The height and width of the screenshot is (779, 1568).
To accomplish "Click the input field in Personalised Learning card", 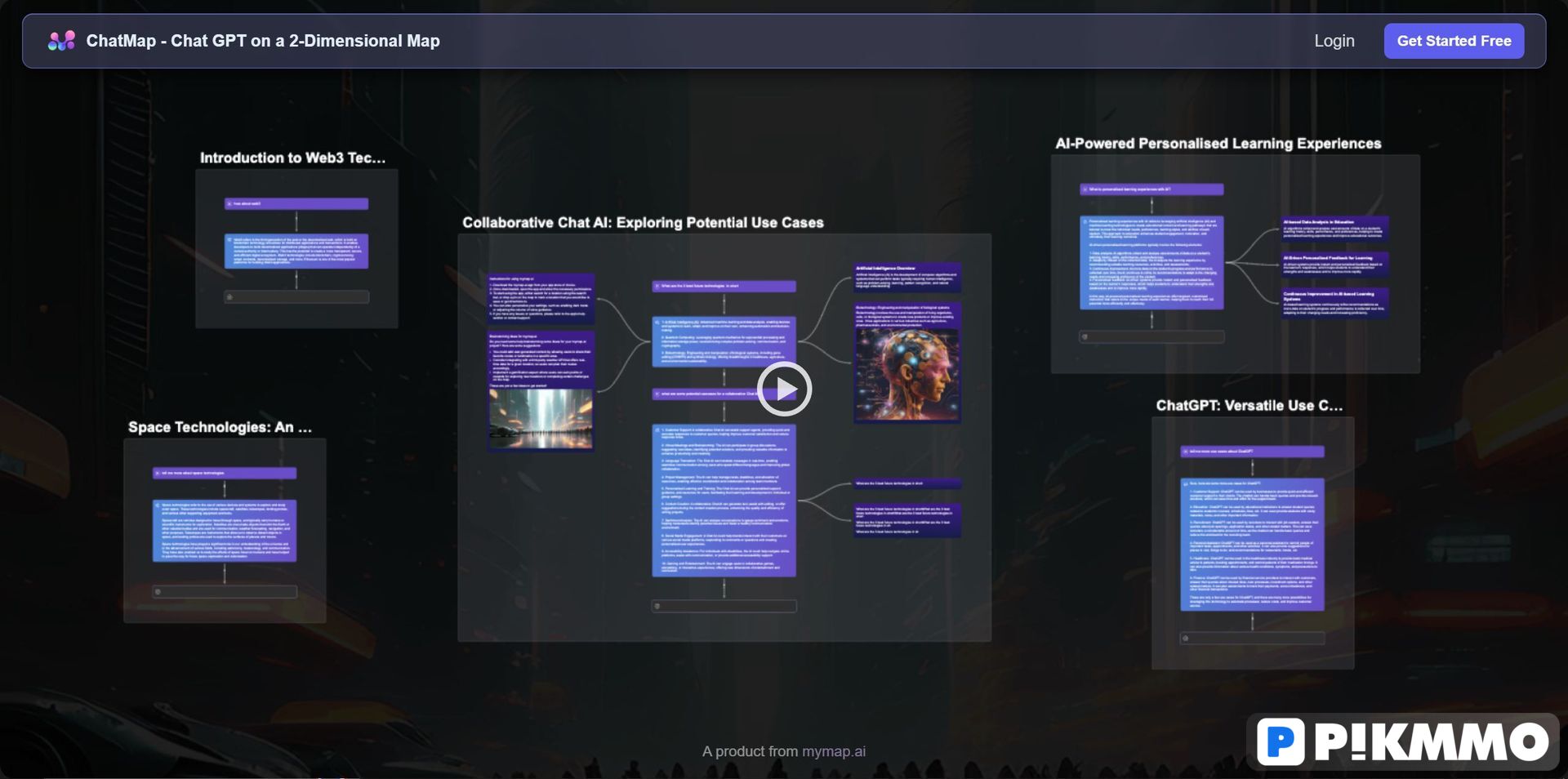I will tap(1151, 336).
